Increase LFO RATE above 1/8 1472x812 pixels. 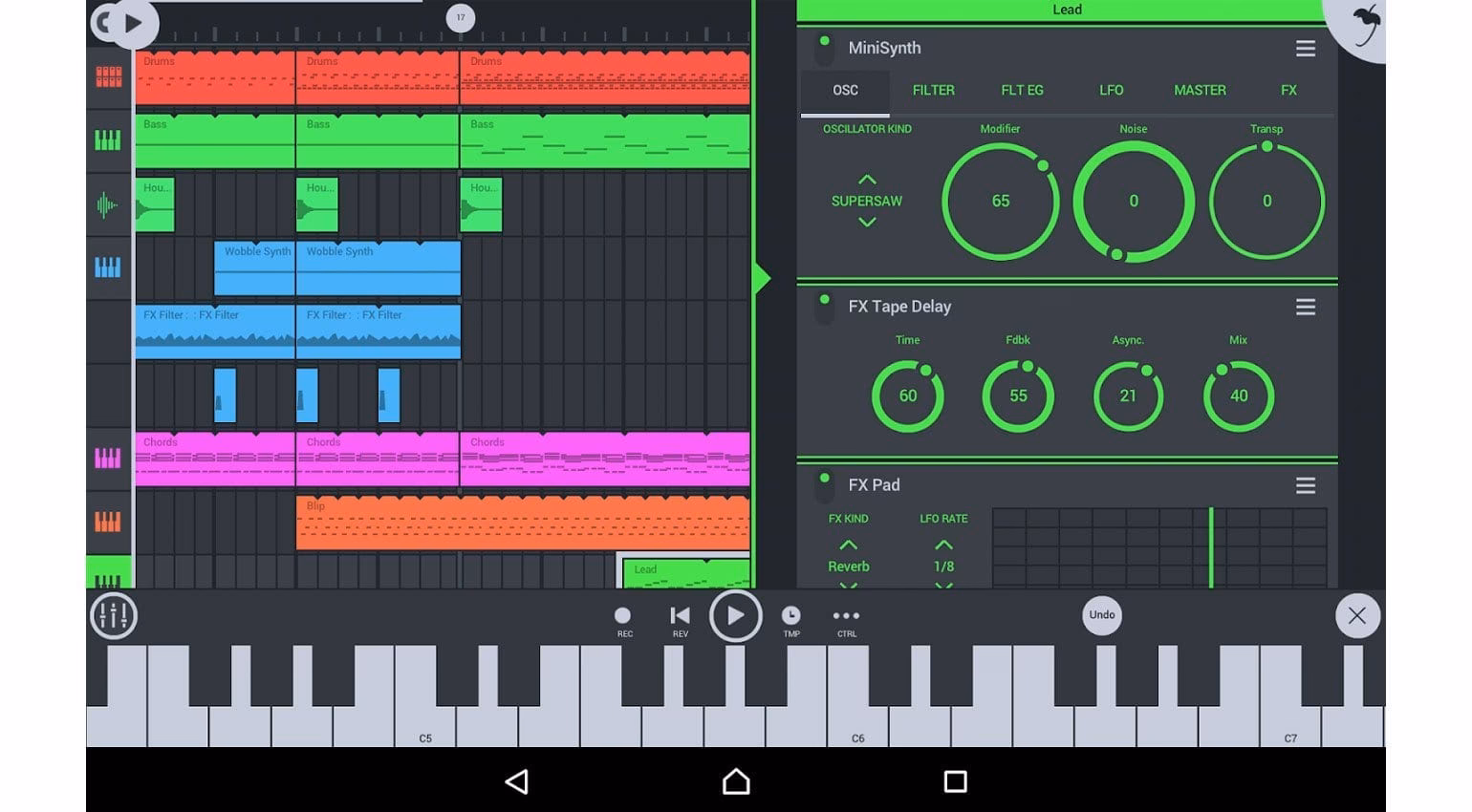tap(943, 543)
